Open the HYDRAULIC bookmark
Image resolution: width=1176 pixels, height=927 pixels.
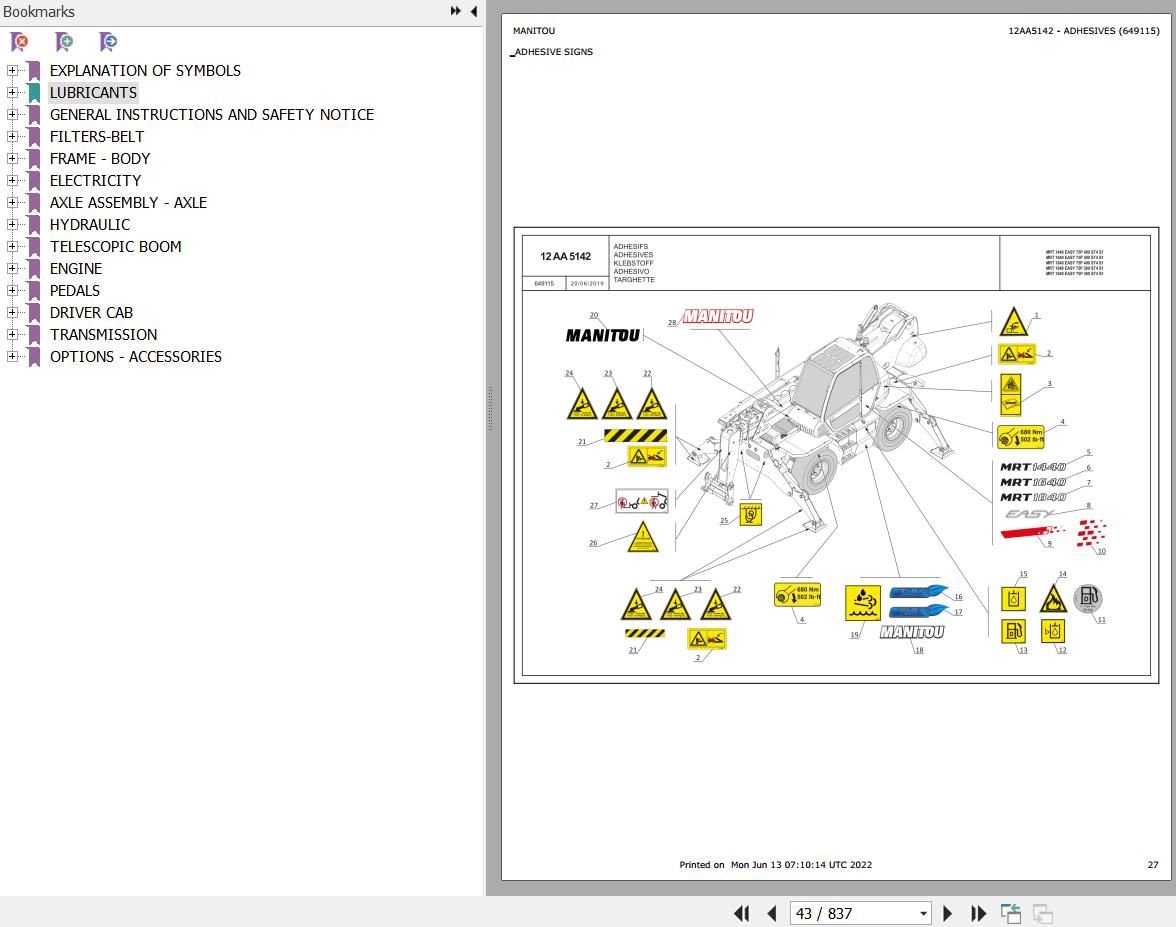pyautogui.click(x=90, y=224)
